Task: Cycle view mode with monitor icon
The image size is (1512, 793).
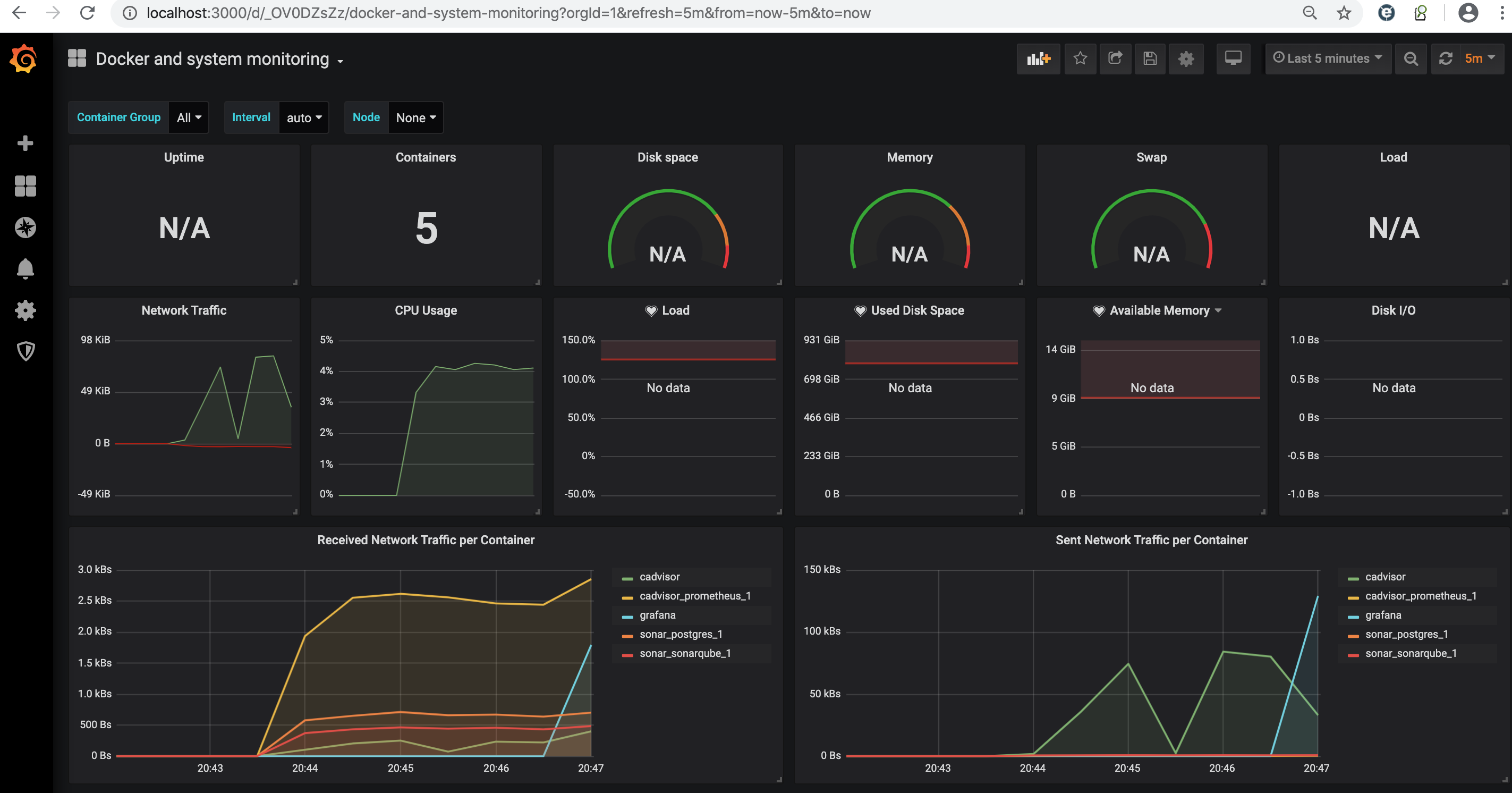Action: (x=1233, y=59)
